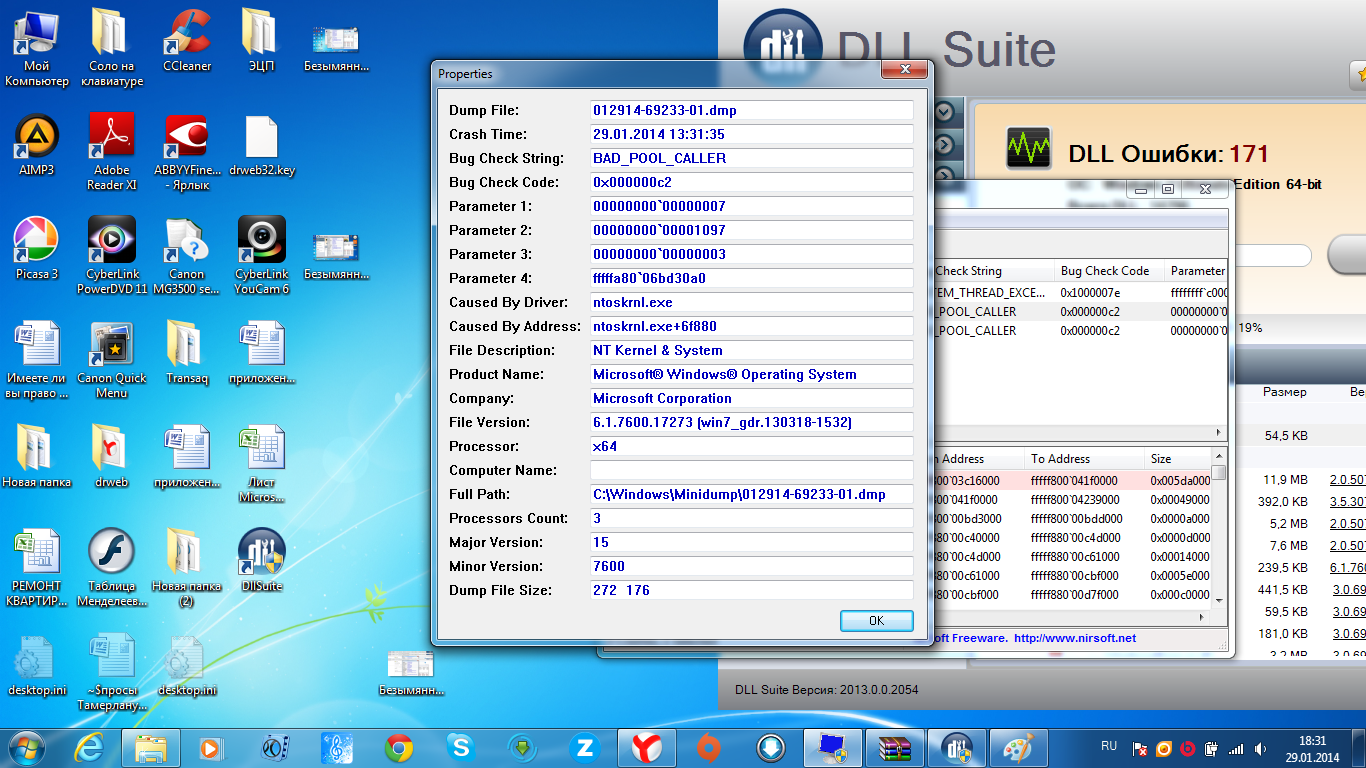Click the Размер column header in DLL Suite

tap(1284, 392)
